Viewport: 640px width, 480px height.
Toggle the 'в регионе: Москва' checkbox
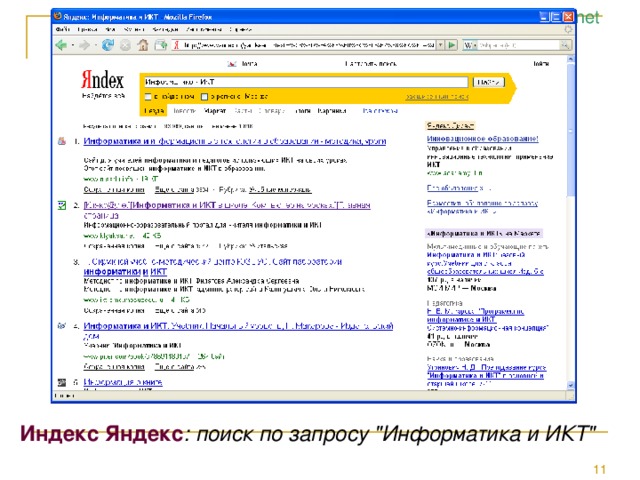[x=204, y=97]
